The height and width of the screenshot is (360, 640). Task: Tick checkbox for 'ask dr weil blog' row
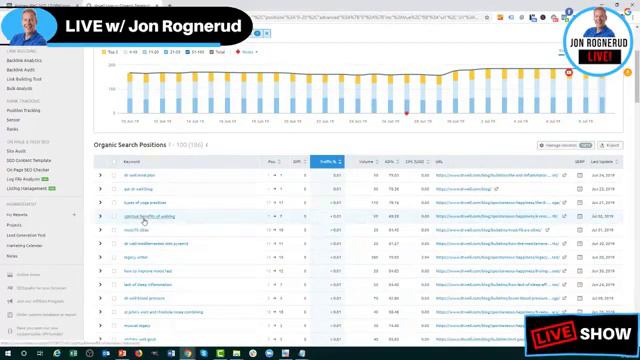click(114, 189)
